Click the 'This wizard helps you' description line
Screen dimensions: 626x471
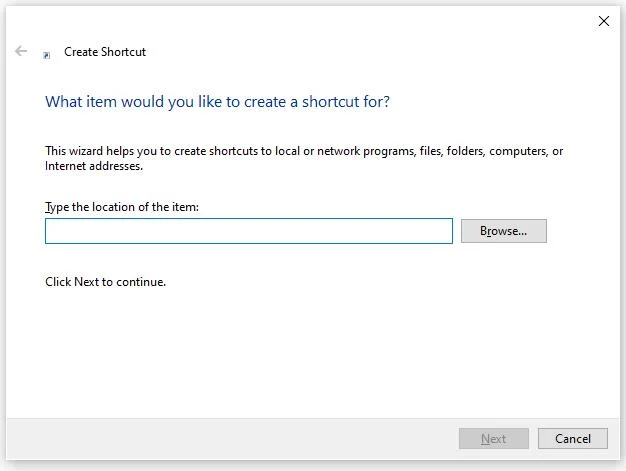point(304,151)
